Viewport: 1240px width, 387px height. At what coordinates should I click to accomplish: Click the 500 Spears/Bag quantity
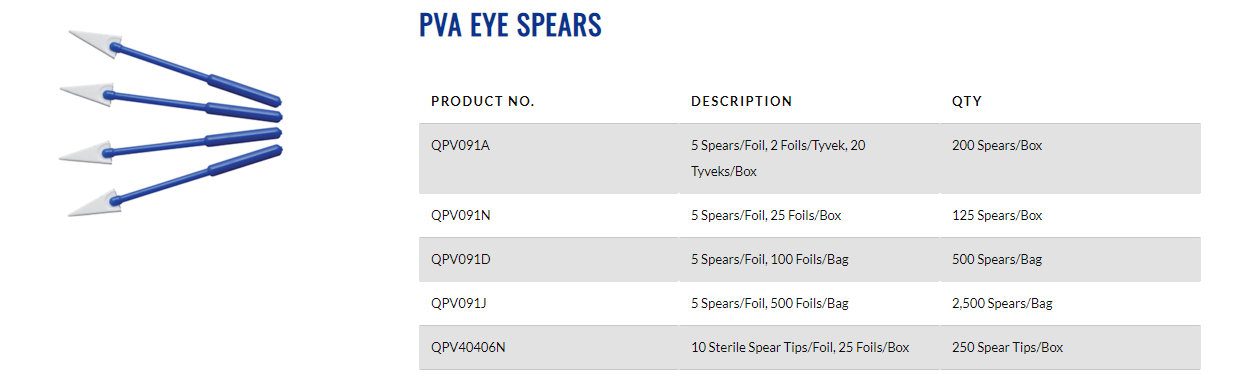coord(997,259)
